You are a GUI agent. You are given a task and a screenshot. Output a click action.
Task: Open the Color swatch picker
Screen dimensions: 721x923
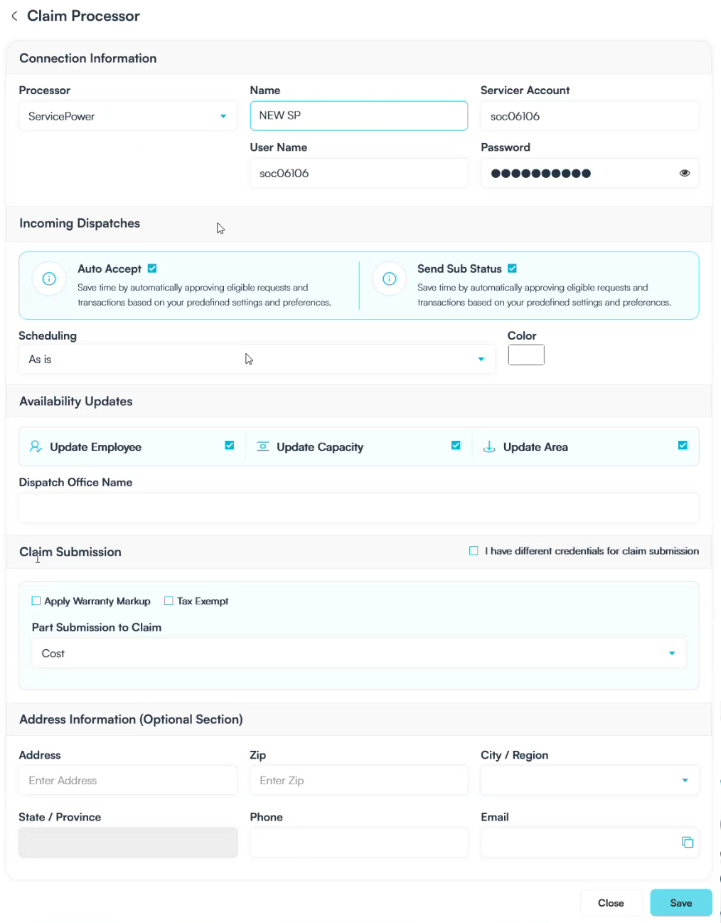(526, 355)
